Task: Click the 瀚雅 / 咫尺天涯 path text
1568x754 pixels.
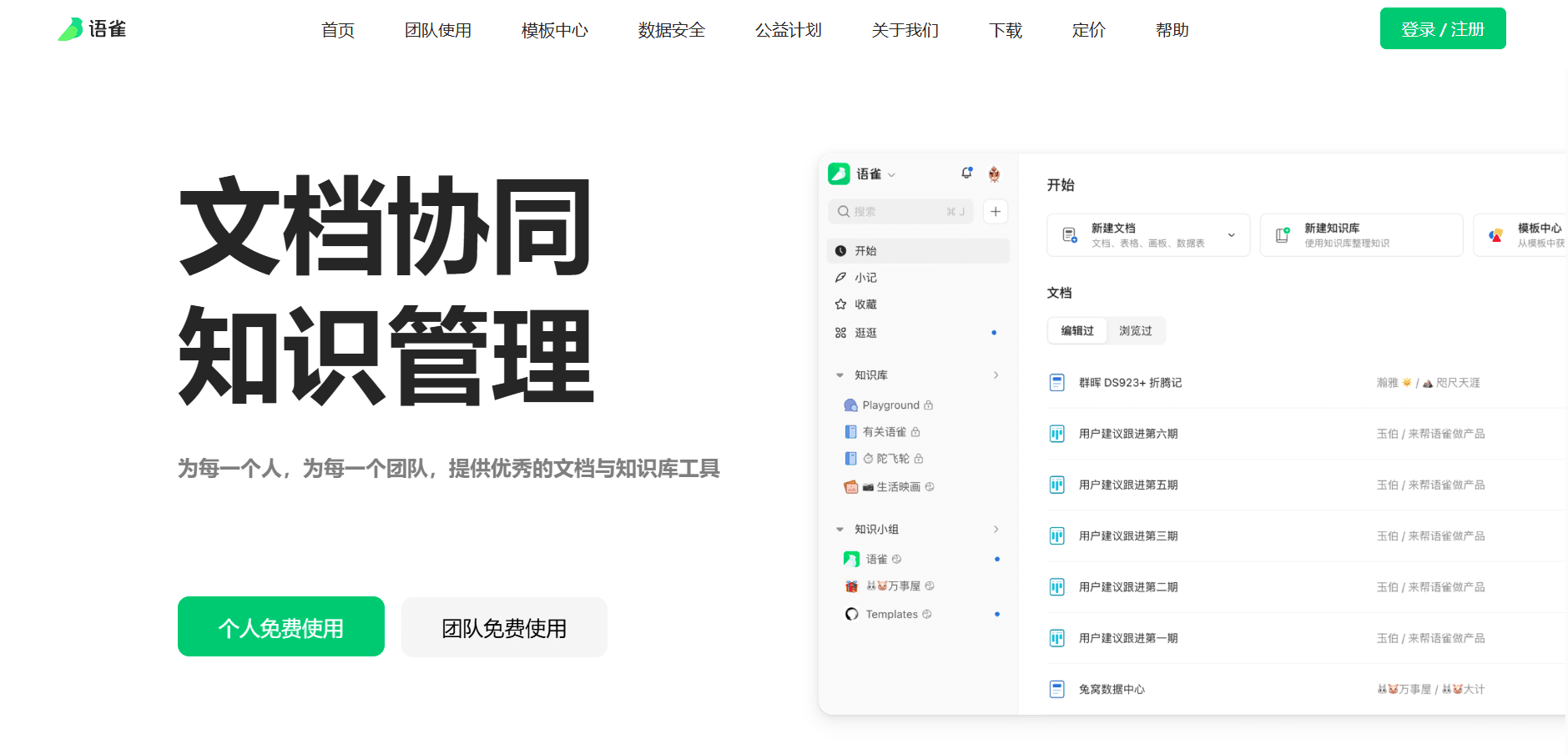Action: point(1429,383)
